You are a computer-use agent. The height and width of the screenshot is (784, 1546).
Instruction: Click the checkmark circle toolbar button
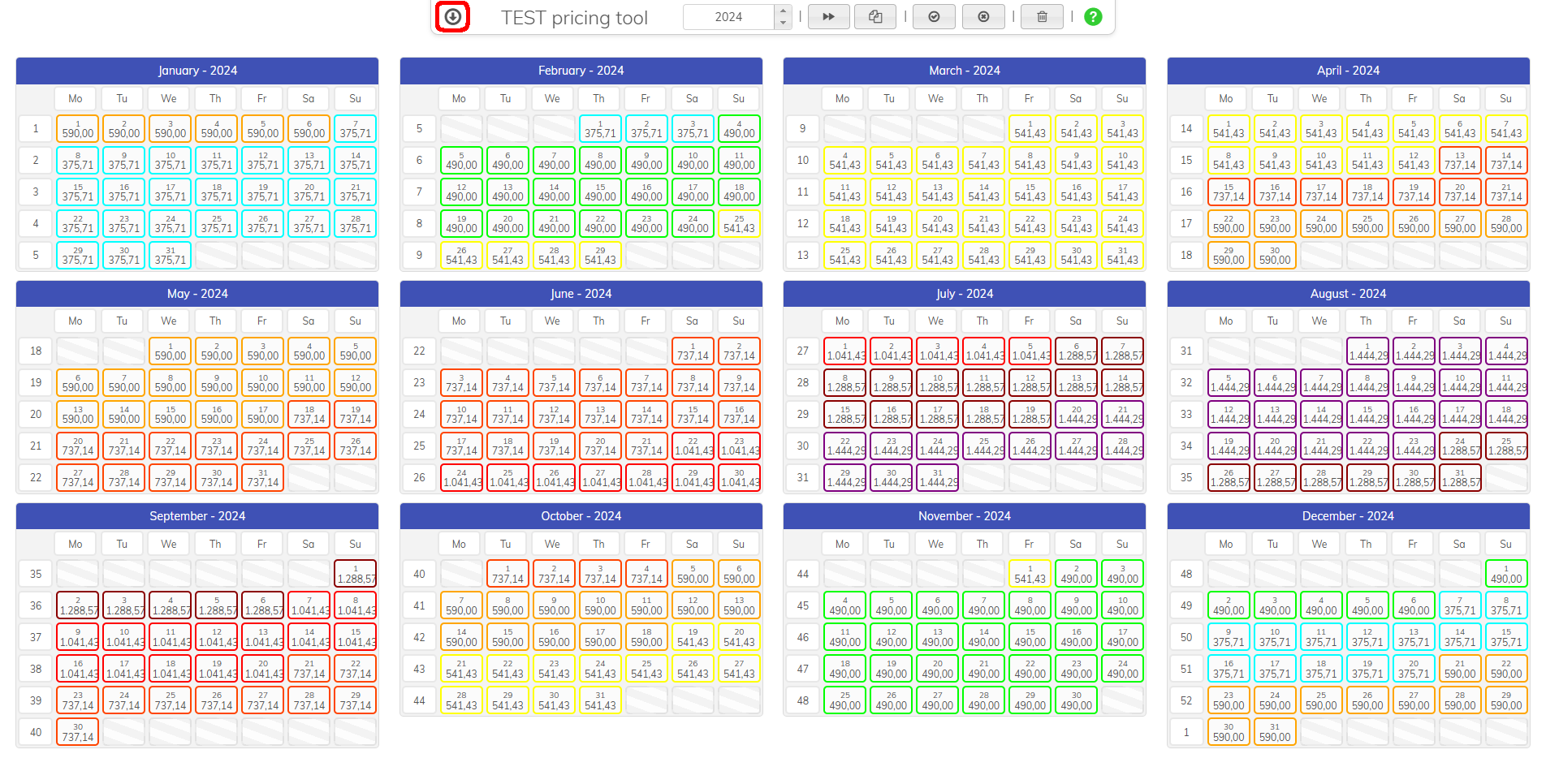(934, 16)
